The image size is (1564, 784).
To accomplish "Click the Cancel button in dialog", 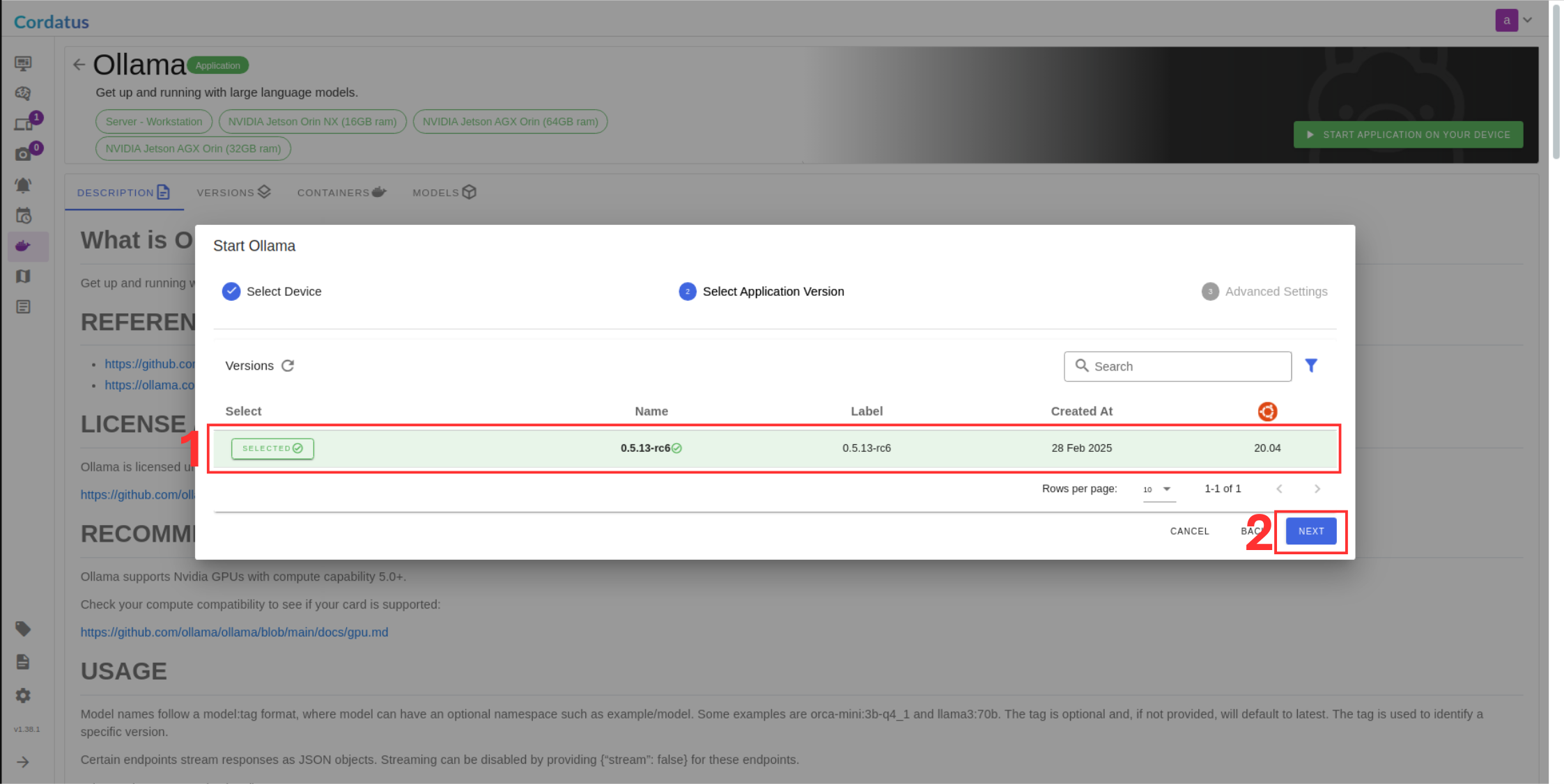I will [1189, 531].
